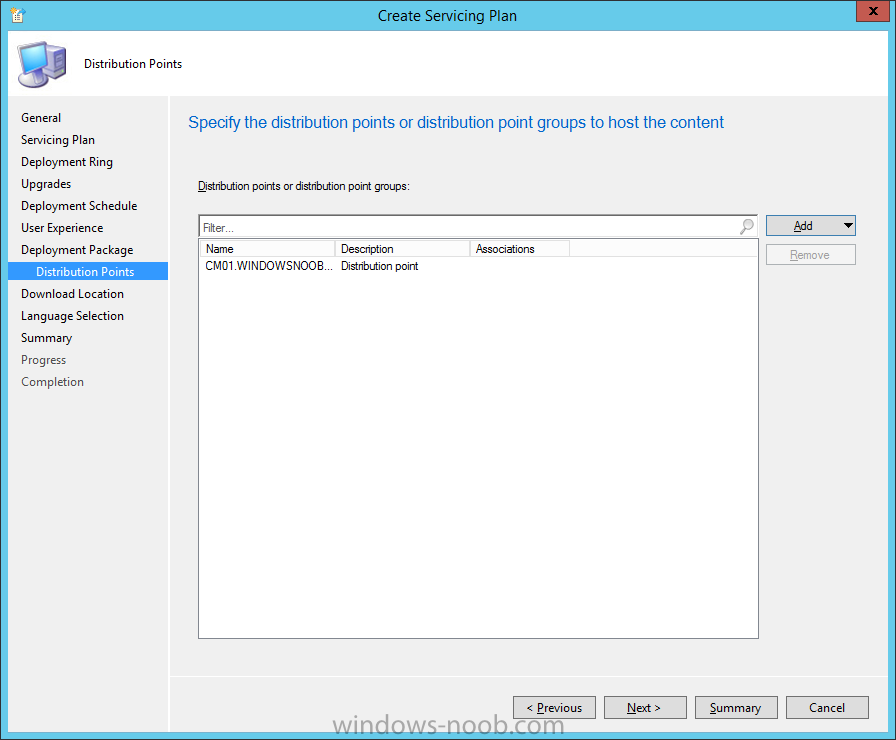This screenshot has width=896, height=740.
Task: Click the wizard icon in title bar
Action: 17,15
